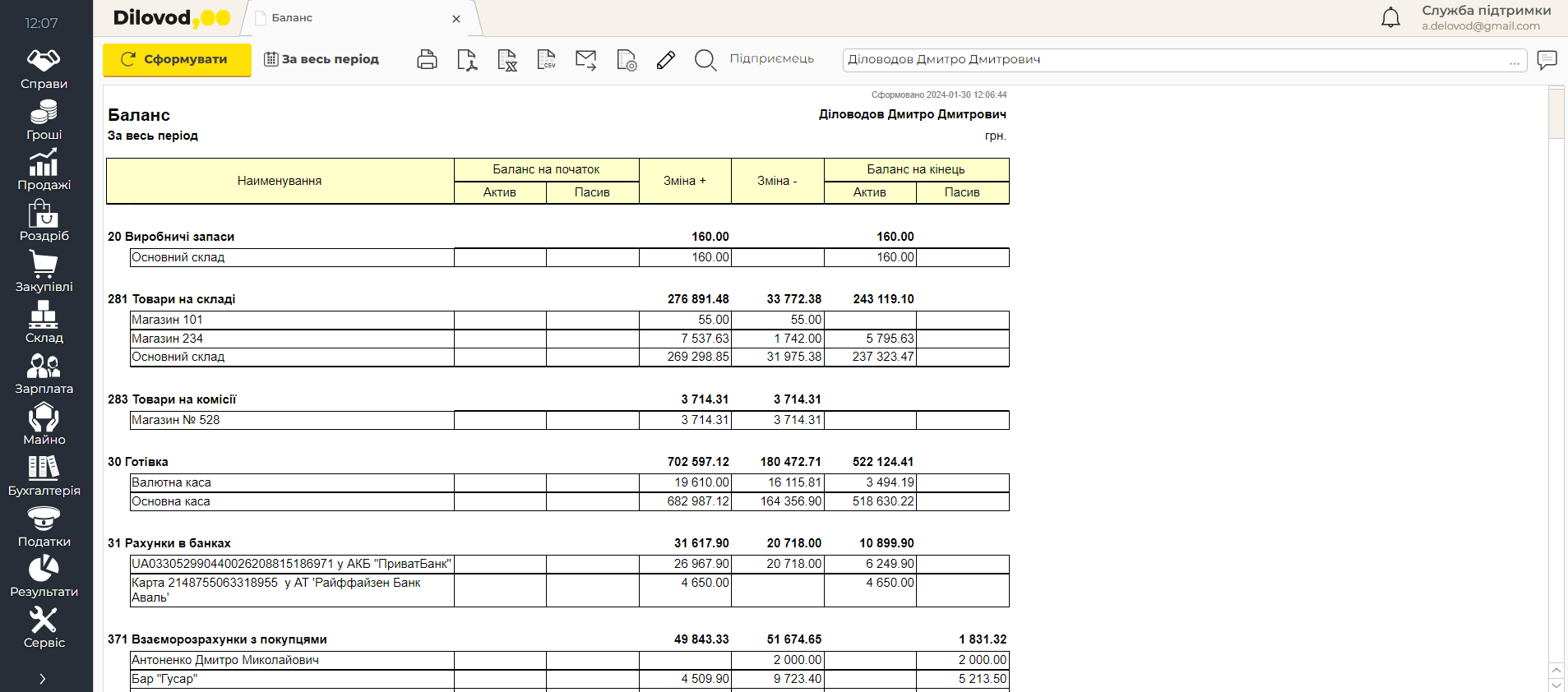Image resolution: width=1568 pixels, height=692 pixels.
Task: Click the pencil edit icon
Action: pyautogui.click(x=666, y=60)
